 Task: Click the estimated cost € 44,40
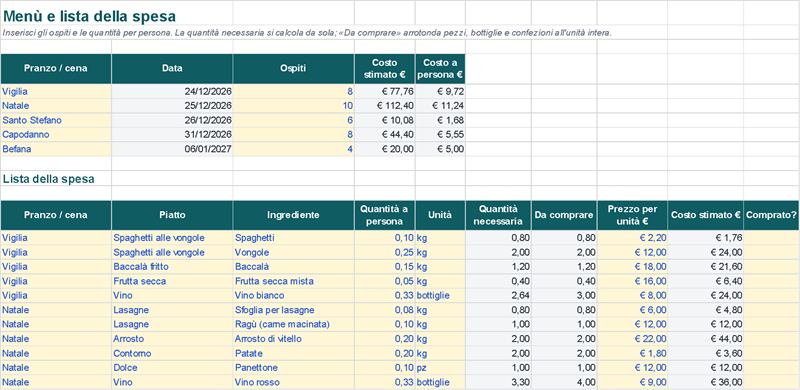(385, 135)
